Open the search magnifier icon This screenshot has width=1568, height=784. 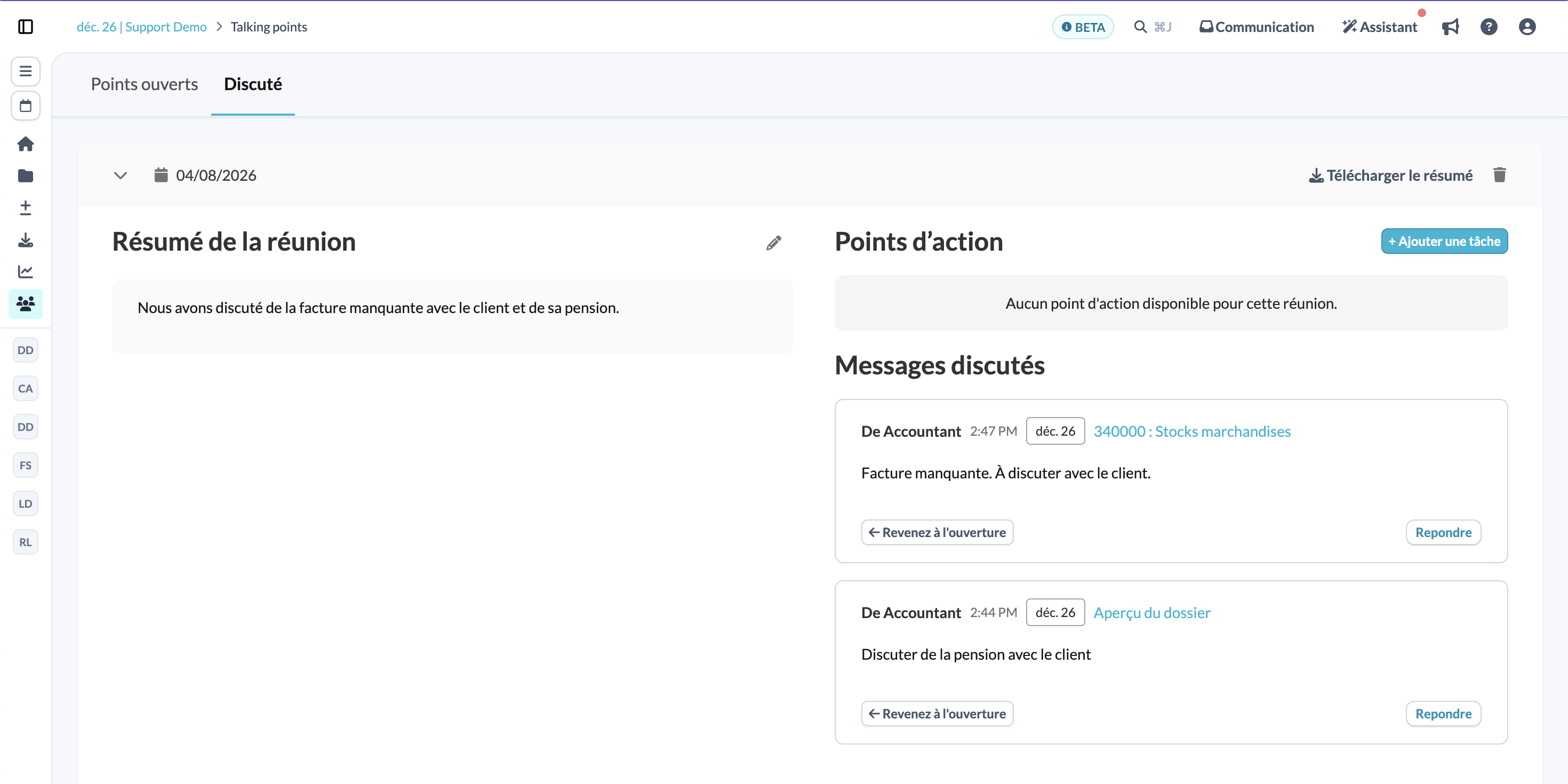click(x=1140, y=27)
